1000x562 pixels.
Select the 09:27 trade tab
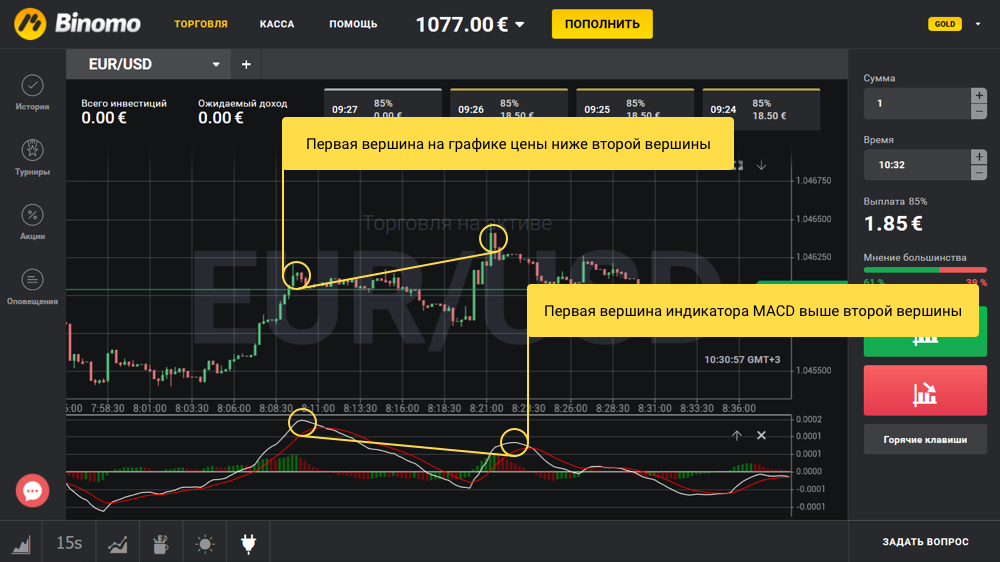tap(383, 103)
